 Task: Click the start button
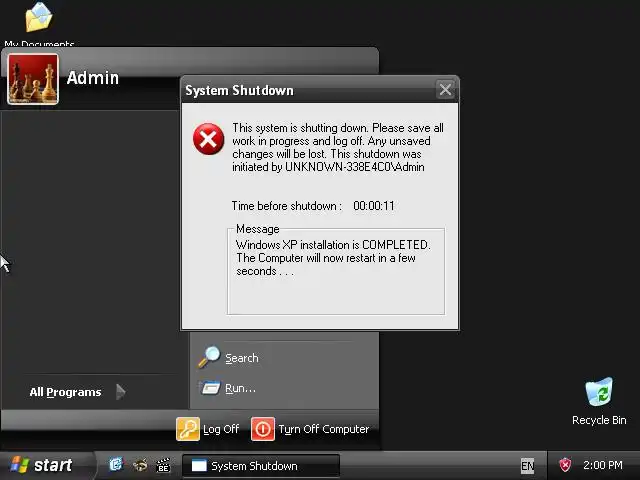[45, 465]
